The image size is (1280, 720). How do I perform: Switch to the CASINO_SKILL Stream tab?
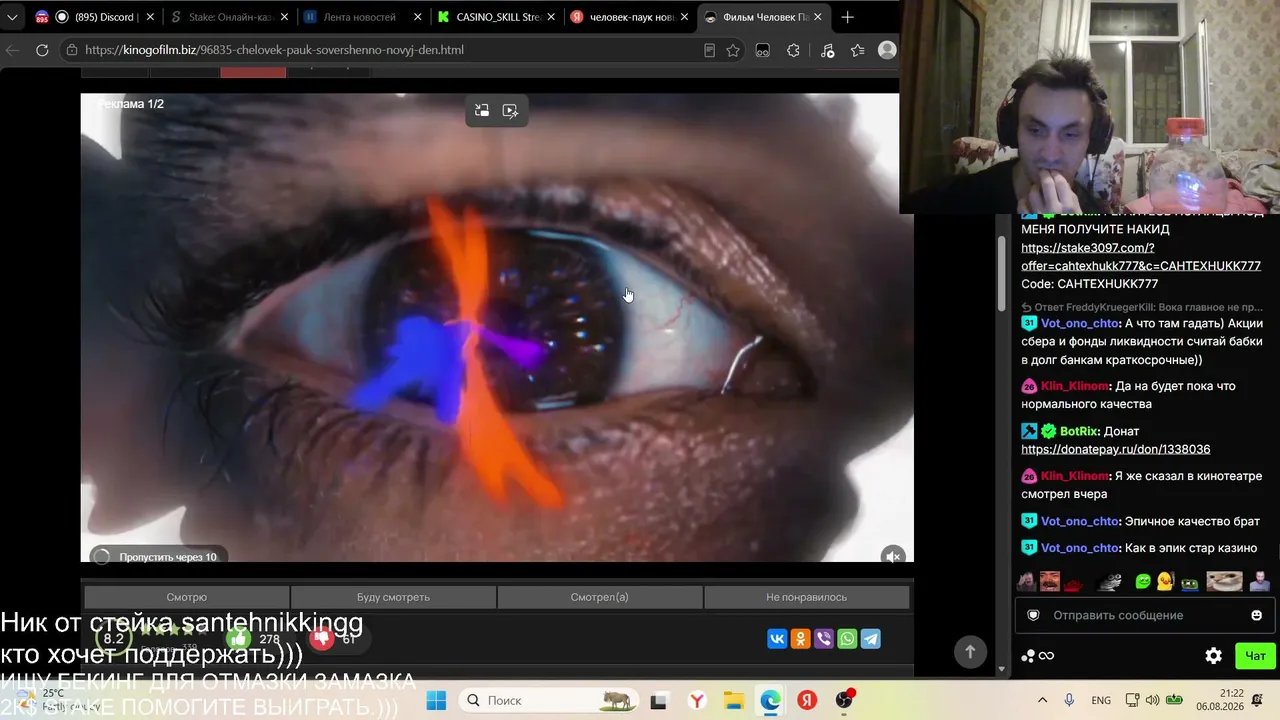[x=495, y=17]
